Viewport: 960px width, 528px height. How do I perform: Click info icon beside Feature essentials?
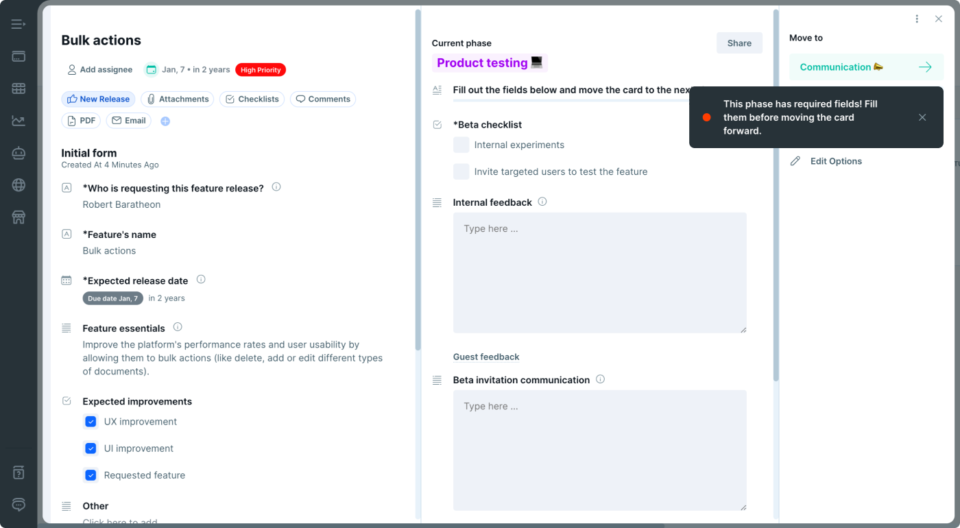[178, 327]
